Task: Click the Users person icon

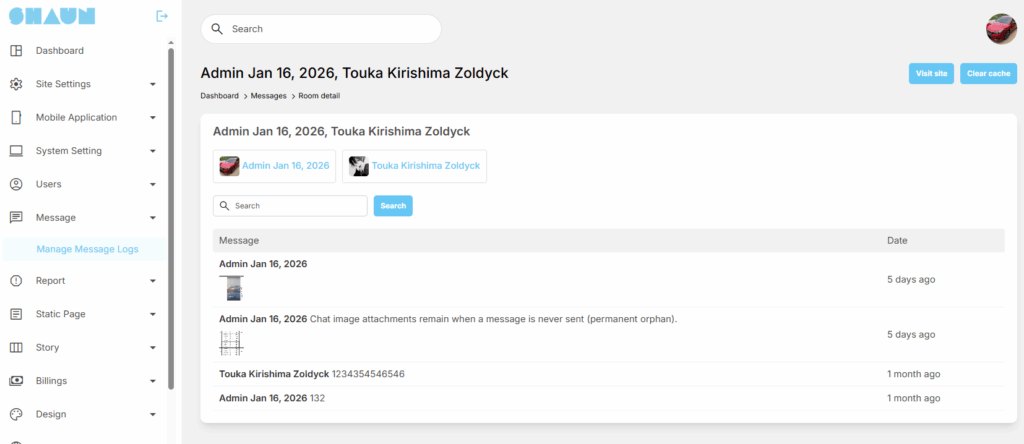Action: [16, 184]
